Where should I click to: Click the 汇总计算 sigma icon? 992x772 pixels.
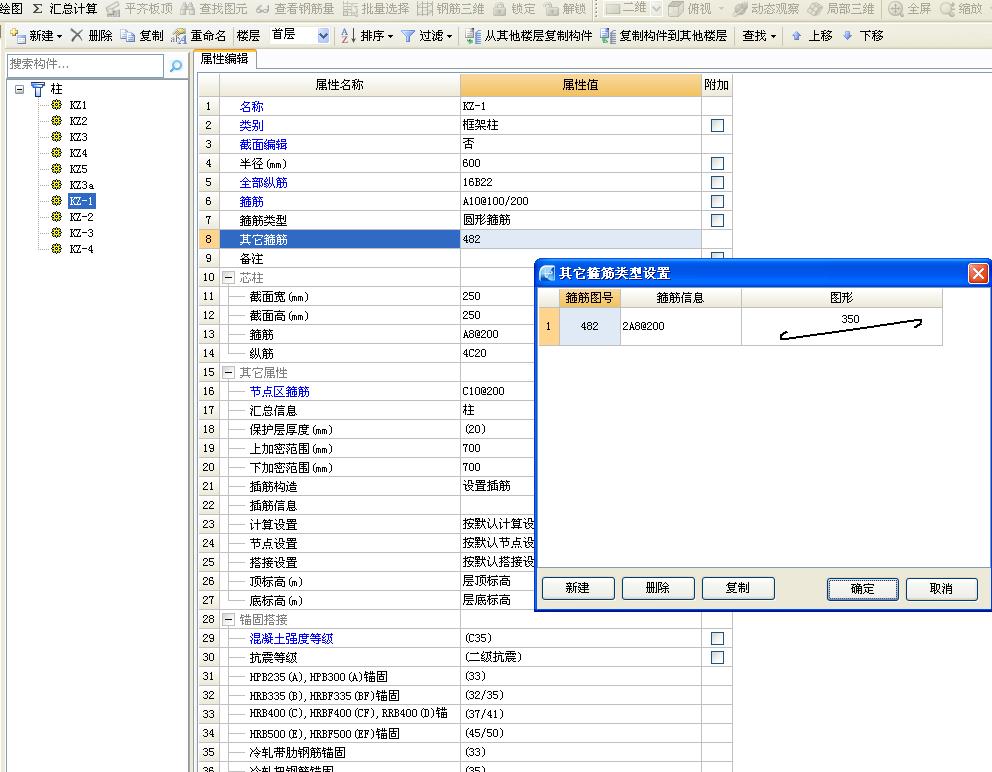click(37, 9)
